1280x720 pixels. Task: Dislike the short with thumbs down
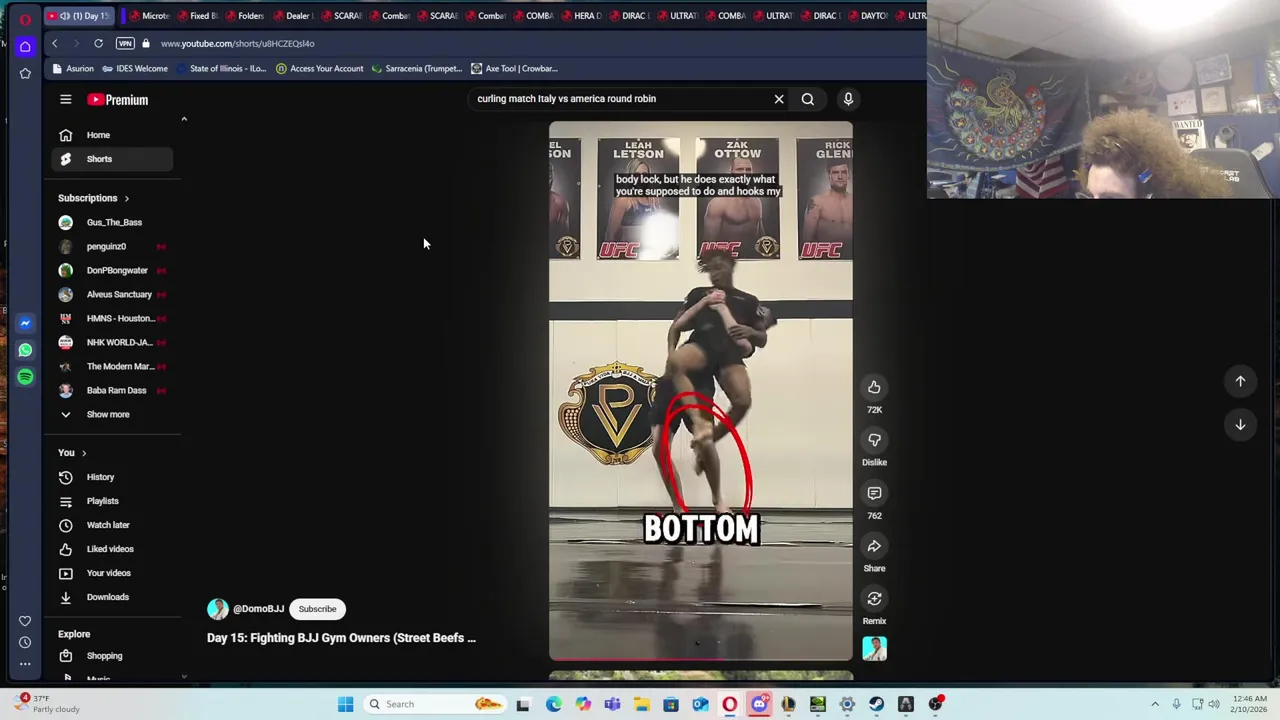(874, 440)
